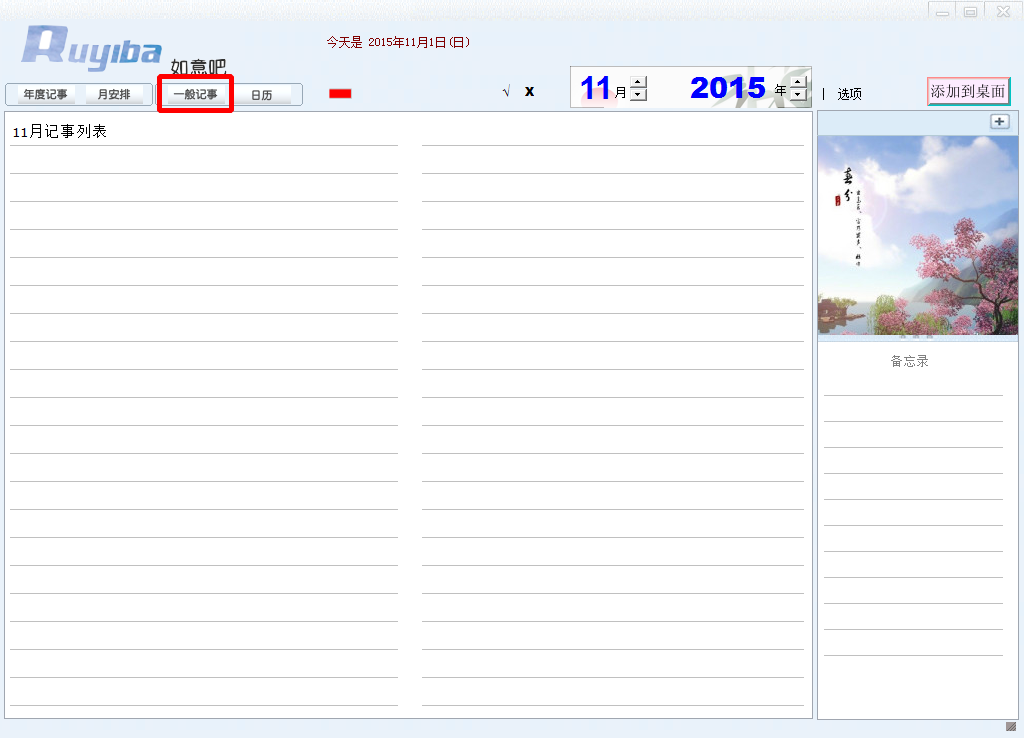This screenshot has width=1024, height=738.
Task: Click the 备忘录 heading
Action: [x=909, y=361]
